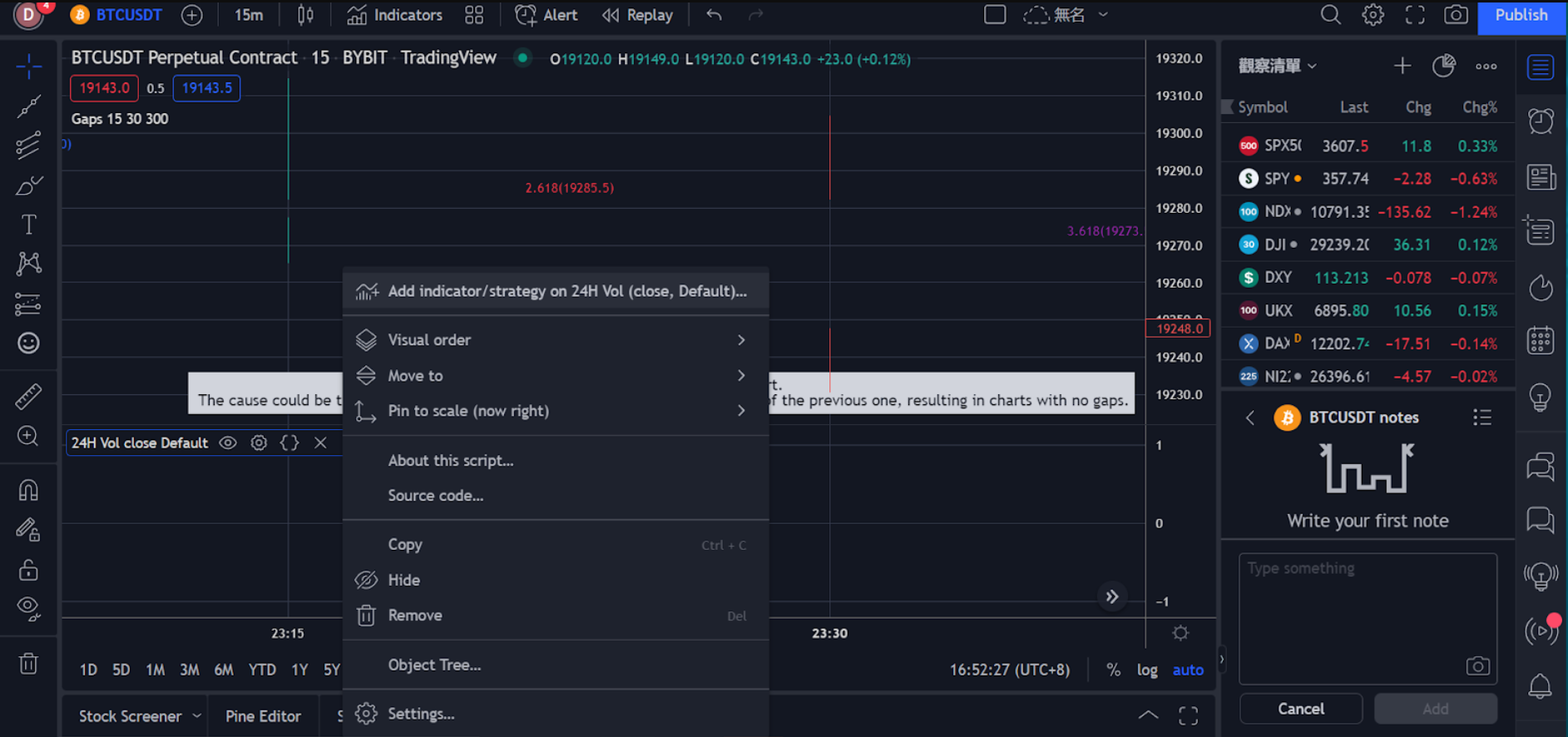Cancel the BTCUSDT note
The height and width of the screenshot is (737, 1568).
(x=1300, y=709)
